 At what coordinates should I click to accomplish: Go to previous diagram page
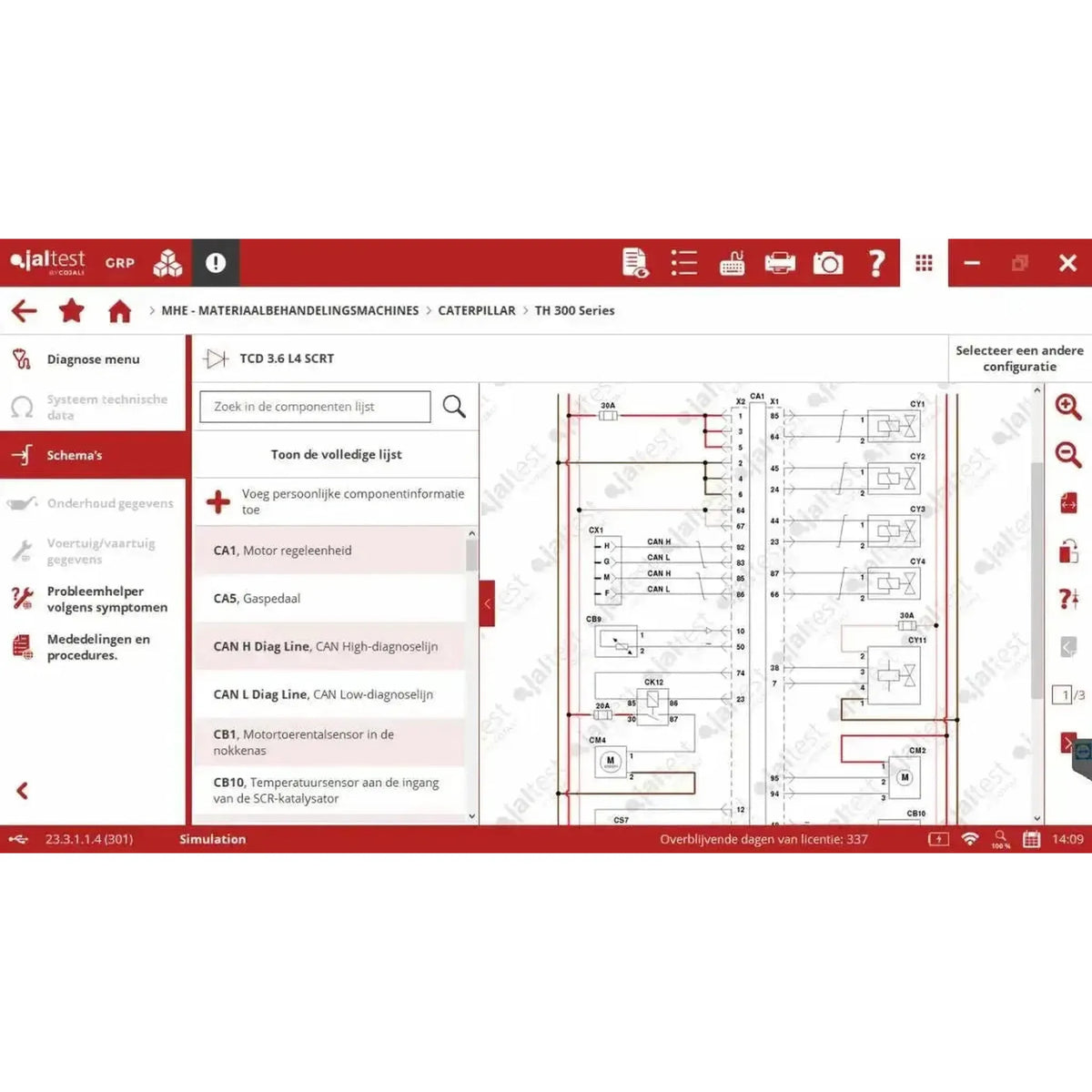[1068, 647]
